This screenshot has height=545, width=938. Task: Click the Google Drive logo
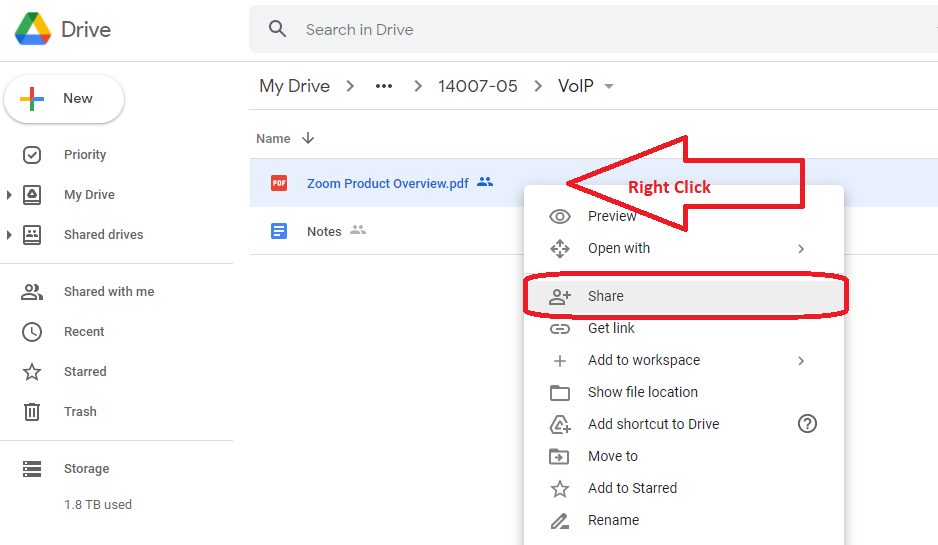pyautogui.click(x=33, y=29)
